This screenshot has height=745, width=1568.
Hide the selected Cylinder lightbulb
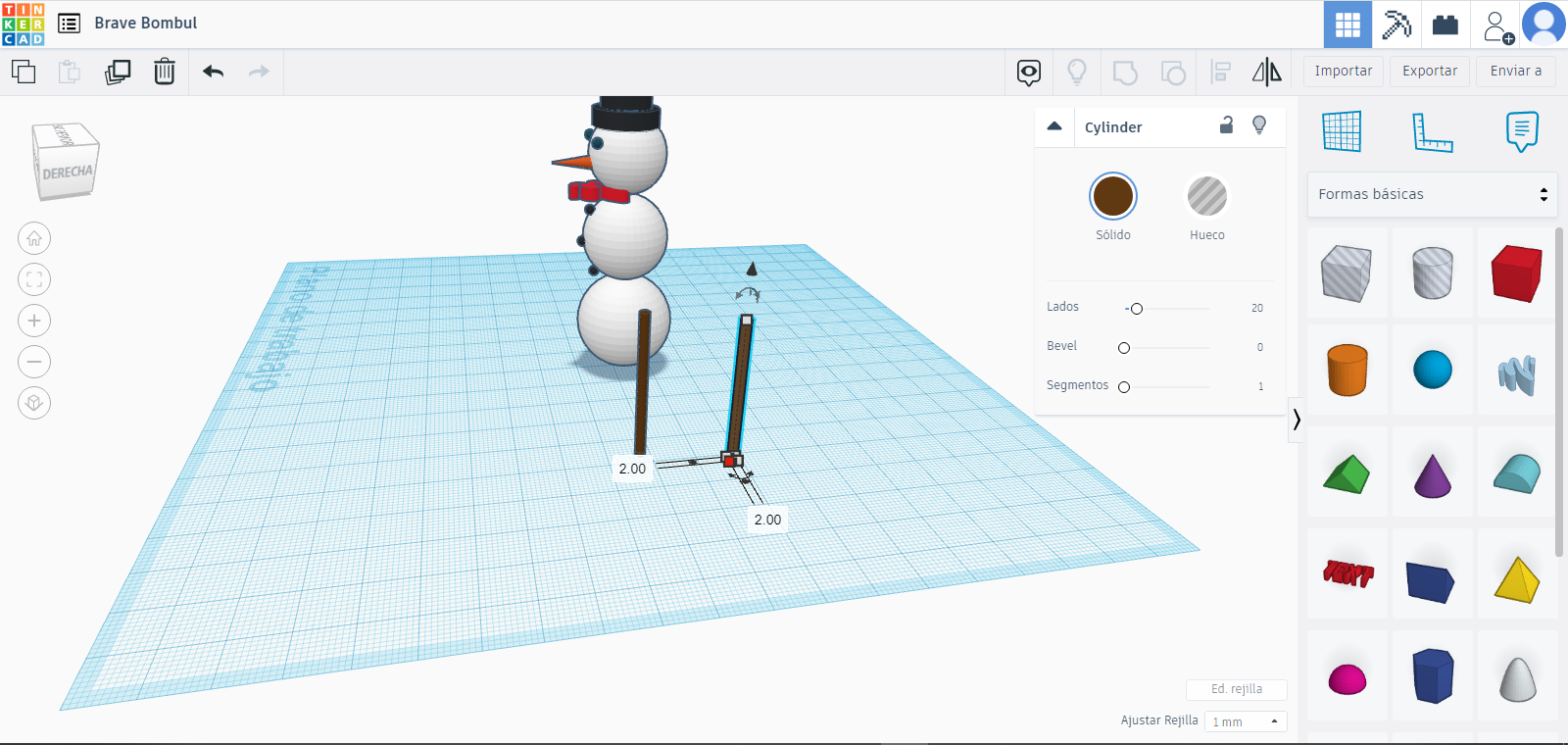pyautogui.click(x=1259, y=125)
